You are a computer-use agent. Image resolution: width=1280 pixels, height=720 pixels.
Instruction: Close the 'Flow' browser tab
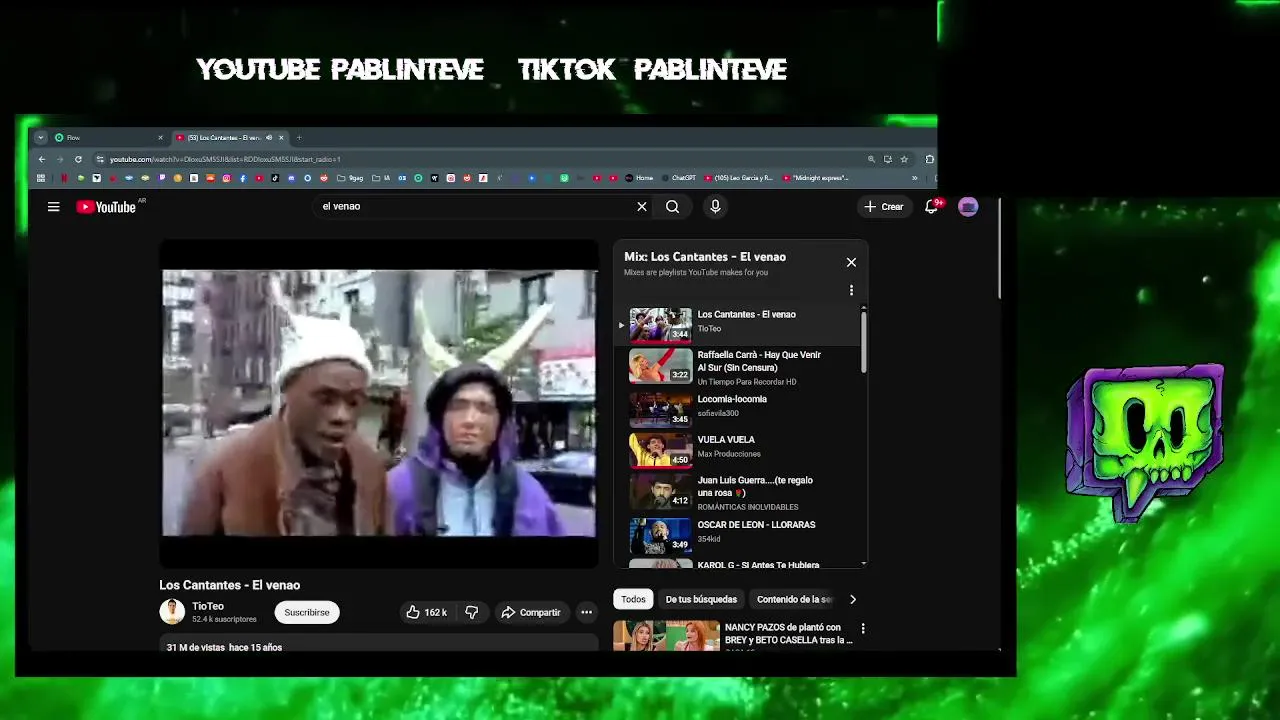[x=160, y=137]
